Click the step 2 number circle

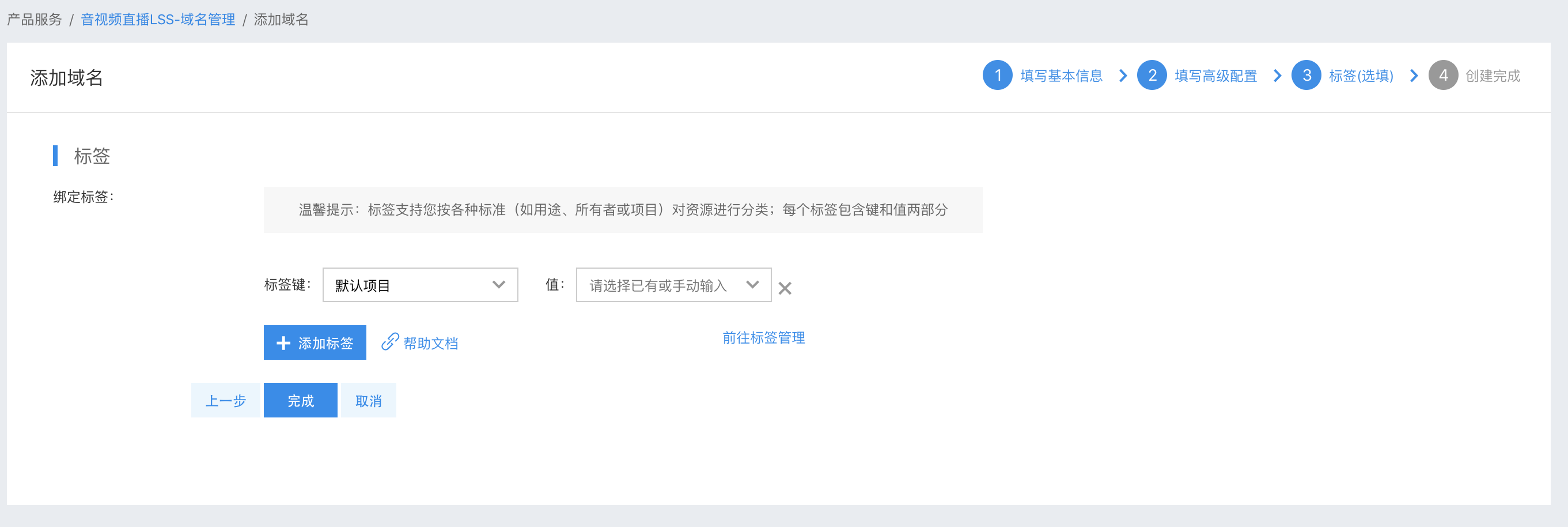[1152, 76]
